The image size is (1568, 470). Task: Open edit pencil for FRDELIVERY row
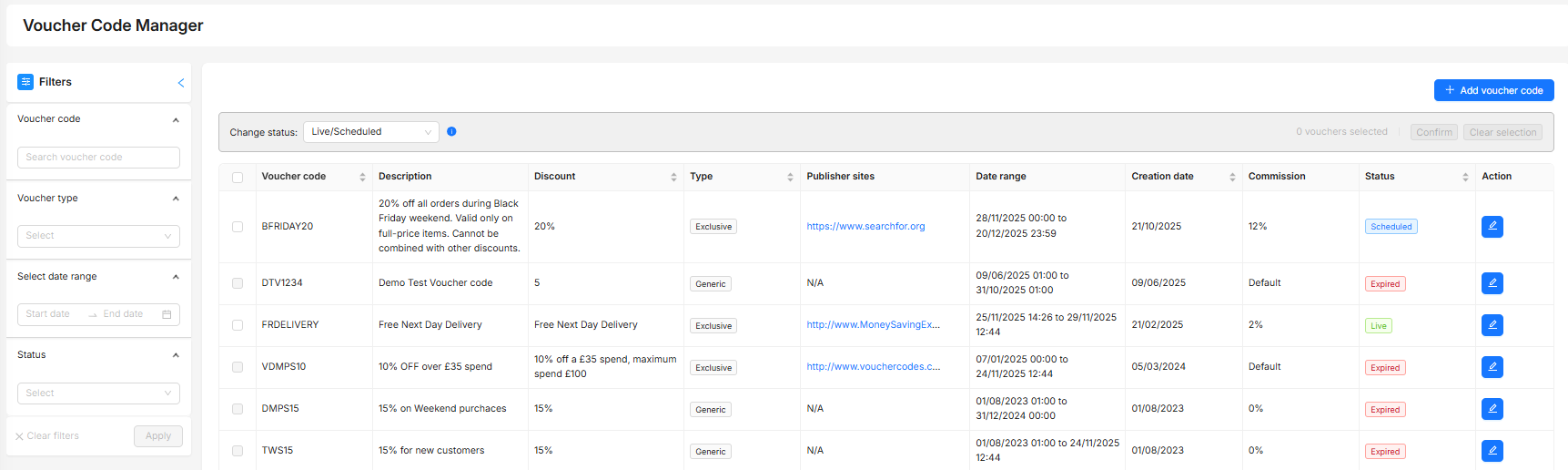point(1492,325)
